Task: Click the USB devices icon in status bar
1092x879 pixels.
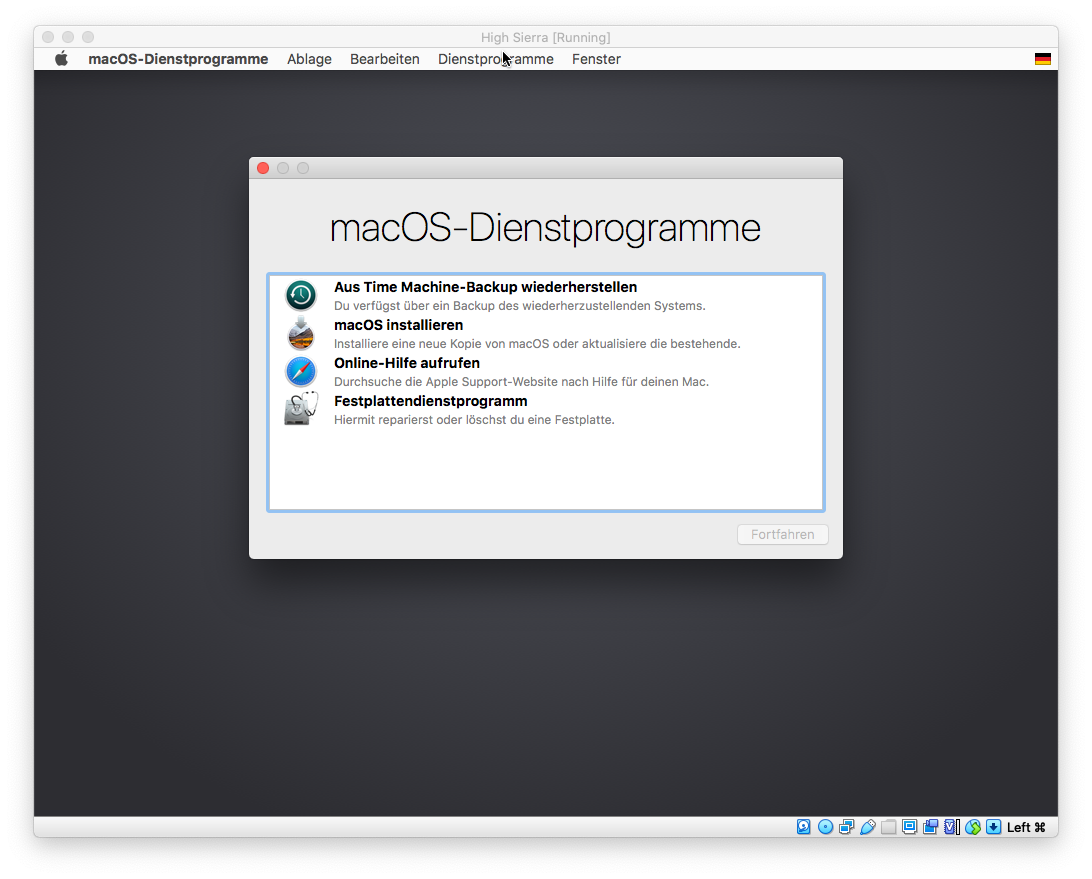Action: 867,827
